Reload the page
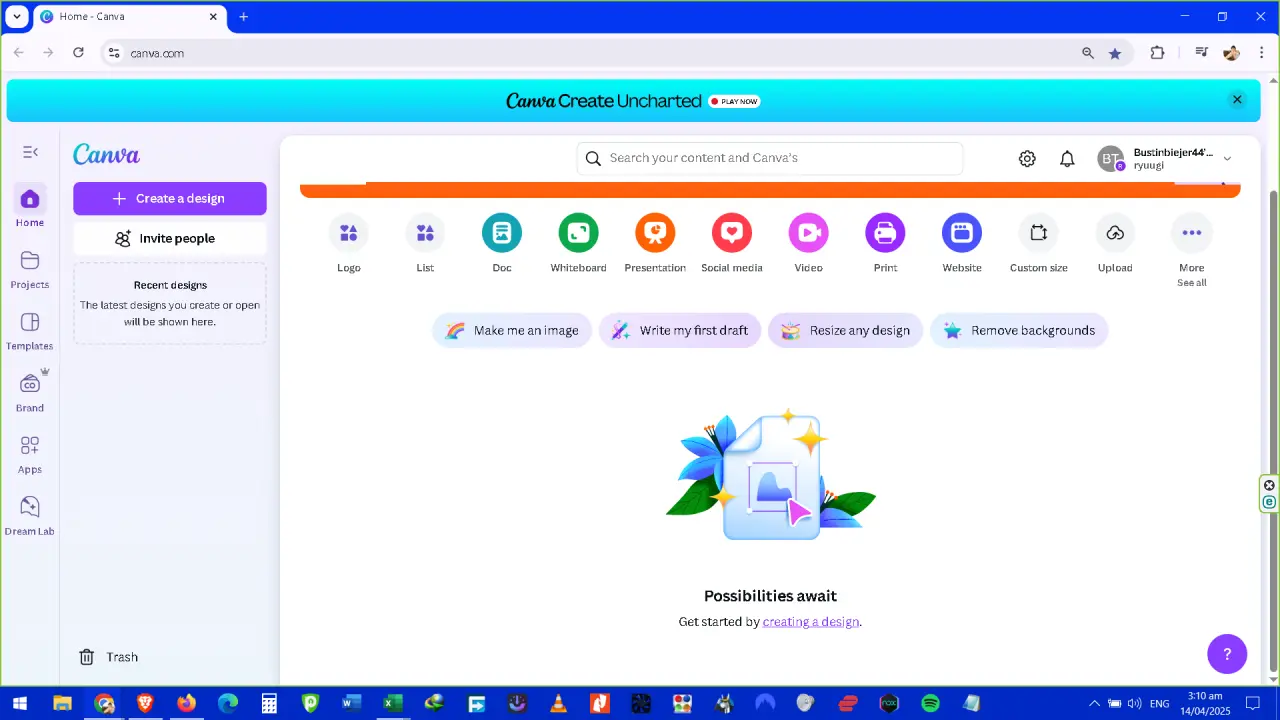 point(78,53)
